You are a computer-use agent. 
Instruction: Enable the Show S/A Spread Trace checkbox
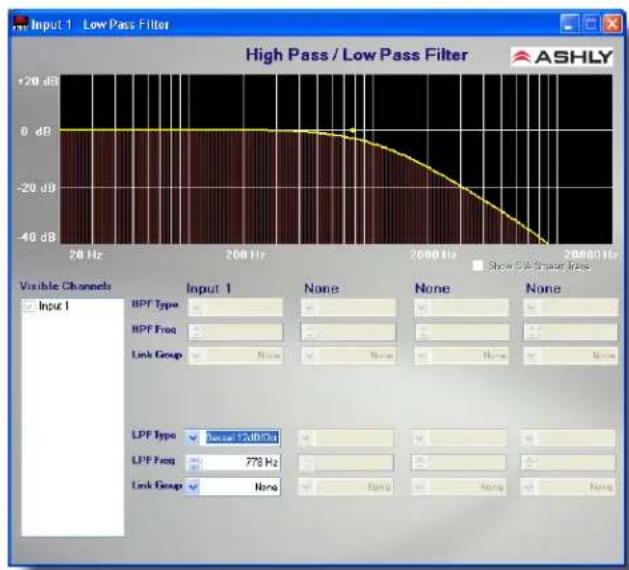pyautogui.click(x=478, y=266)
